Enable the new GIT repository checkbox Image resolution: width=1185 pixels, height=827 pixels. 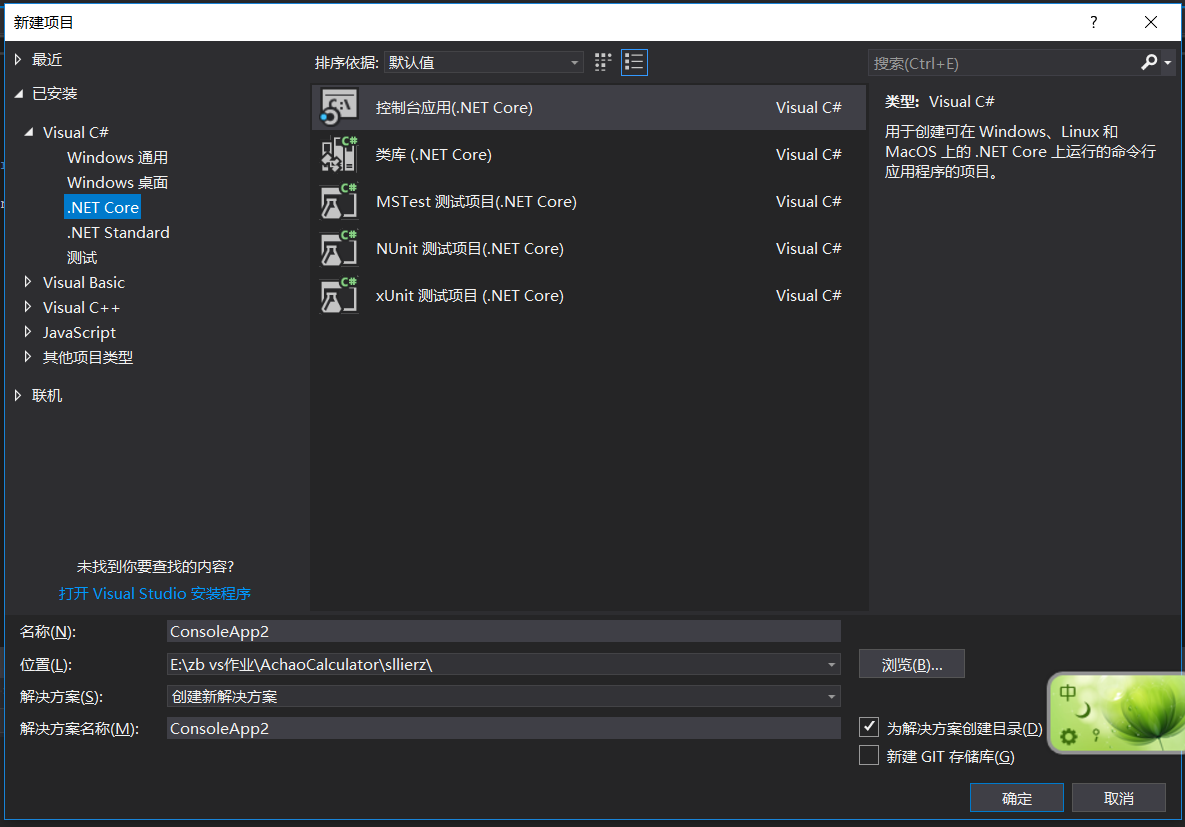point(869,755)
